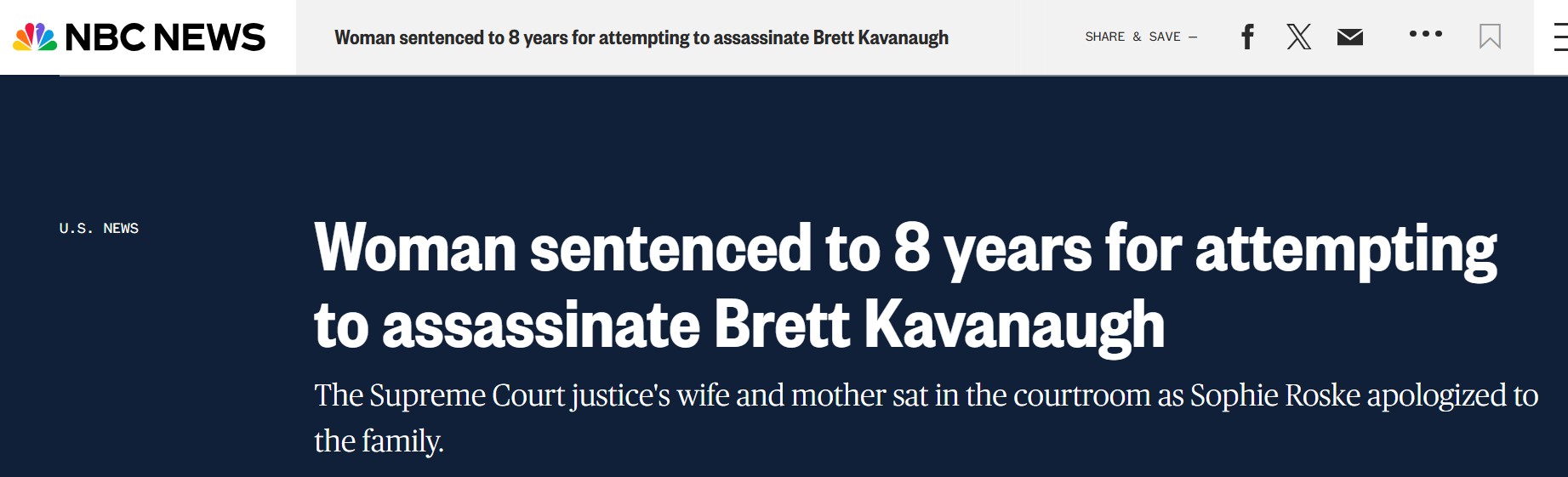
Task: Open the hamburger navigation menu
Action: pyautogui.click(x=1559, y=37)
